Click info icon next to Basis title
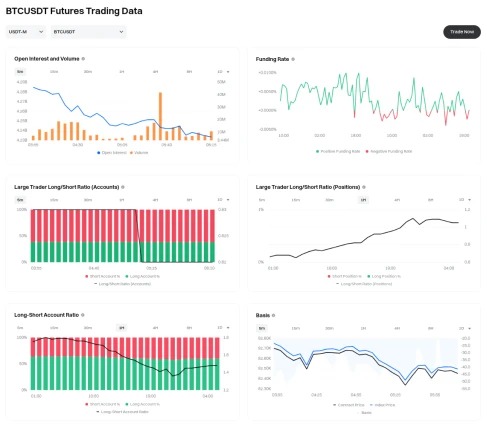This screenshot has height=425, width=487. coord(274,315)
